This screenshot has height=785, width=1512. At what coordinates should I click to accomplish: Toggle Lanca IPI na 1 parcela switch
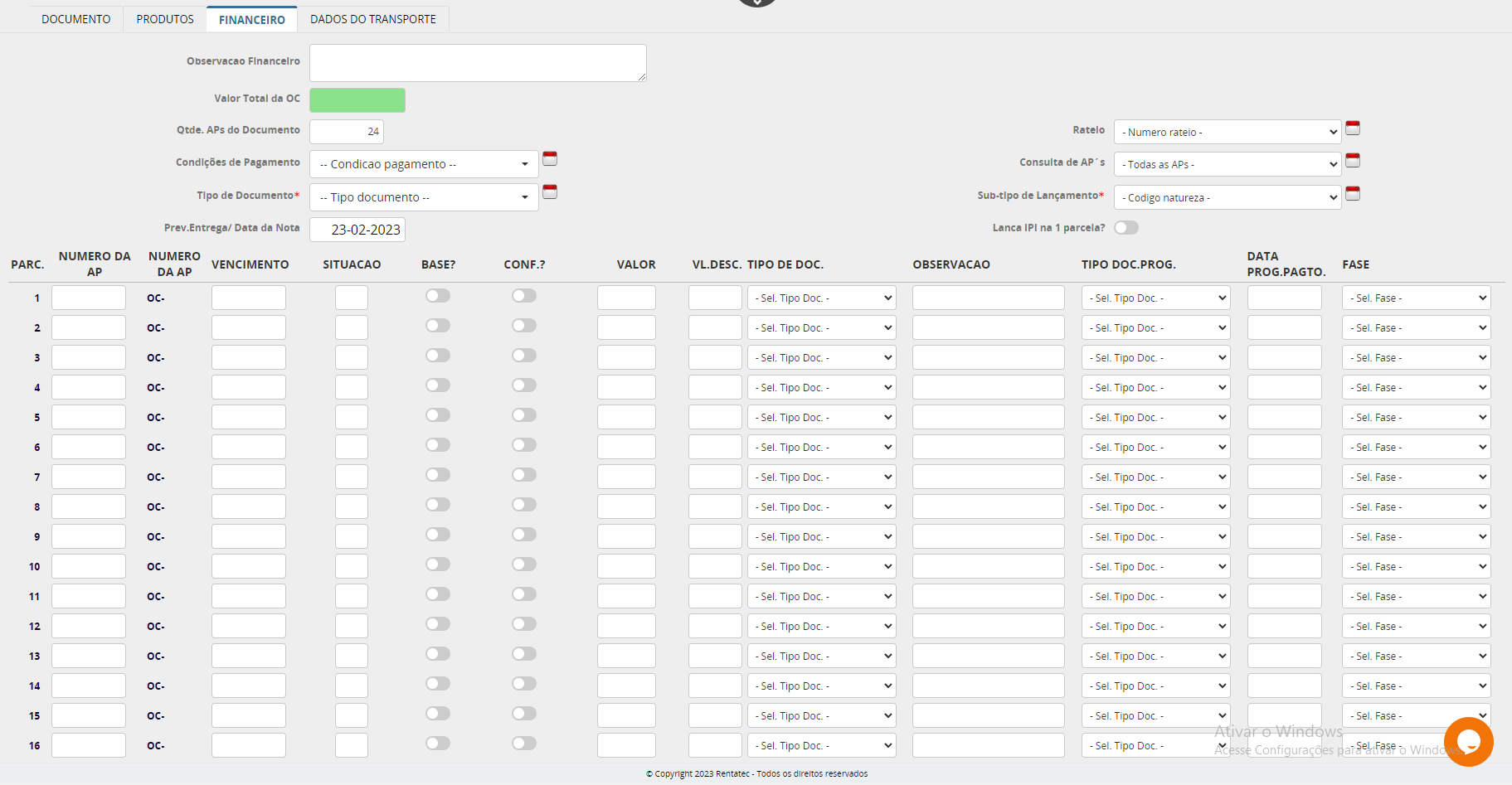[x=1125, y=227]
